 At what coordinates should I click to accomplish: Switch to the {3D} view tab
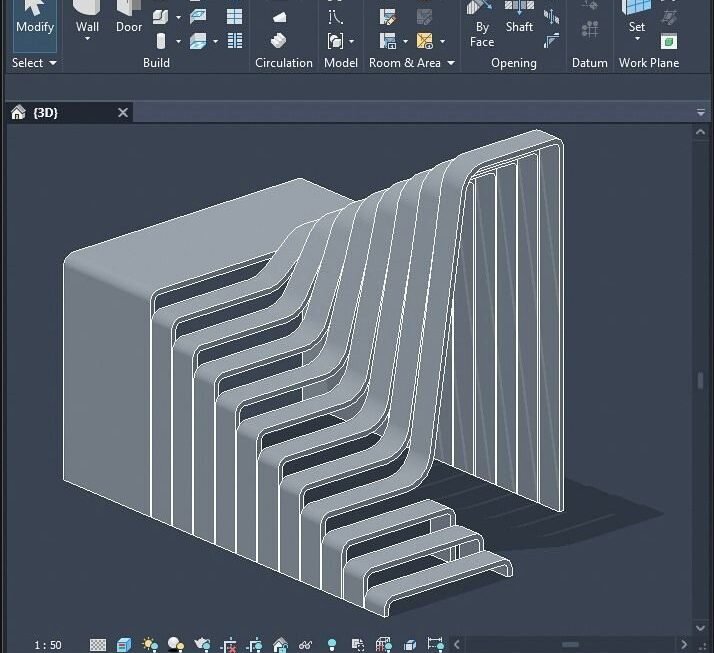click(45, 113)
